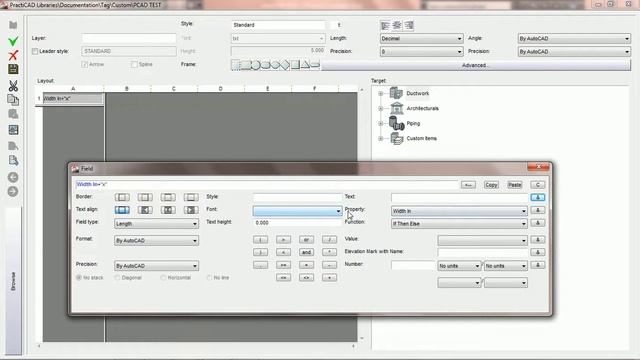The height and width of the screenshot is (360, 640).
Task: Open the Value dropdown in Field dialog
Action: click(482, 240)
